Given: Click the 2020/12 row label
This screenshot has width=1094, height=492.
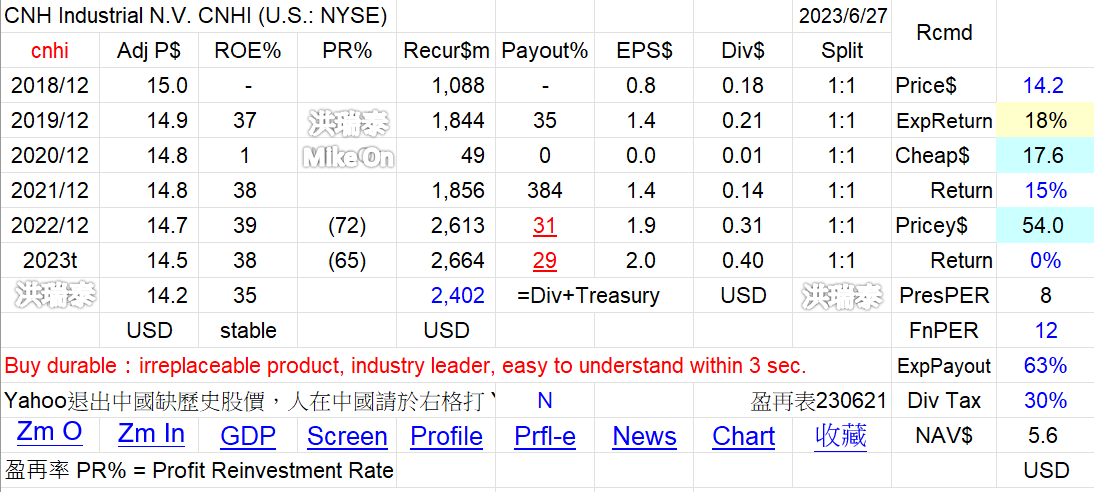Looking at the screenshot, I should click(x=50, y=155).
